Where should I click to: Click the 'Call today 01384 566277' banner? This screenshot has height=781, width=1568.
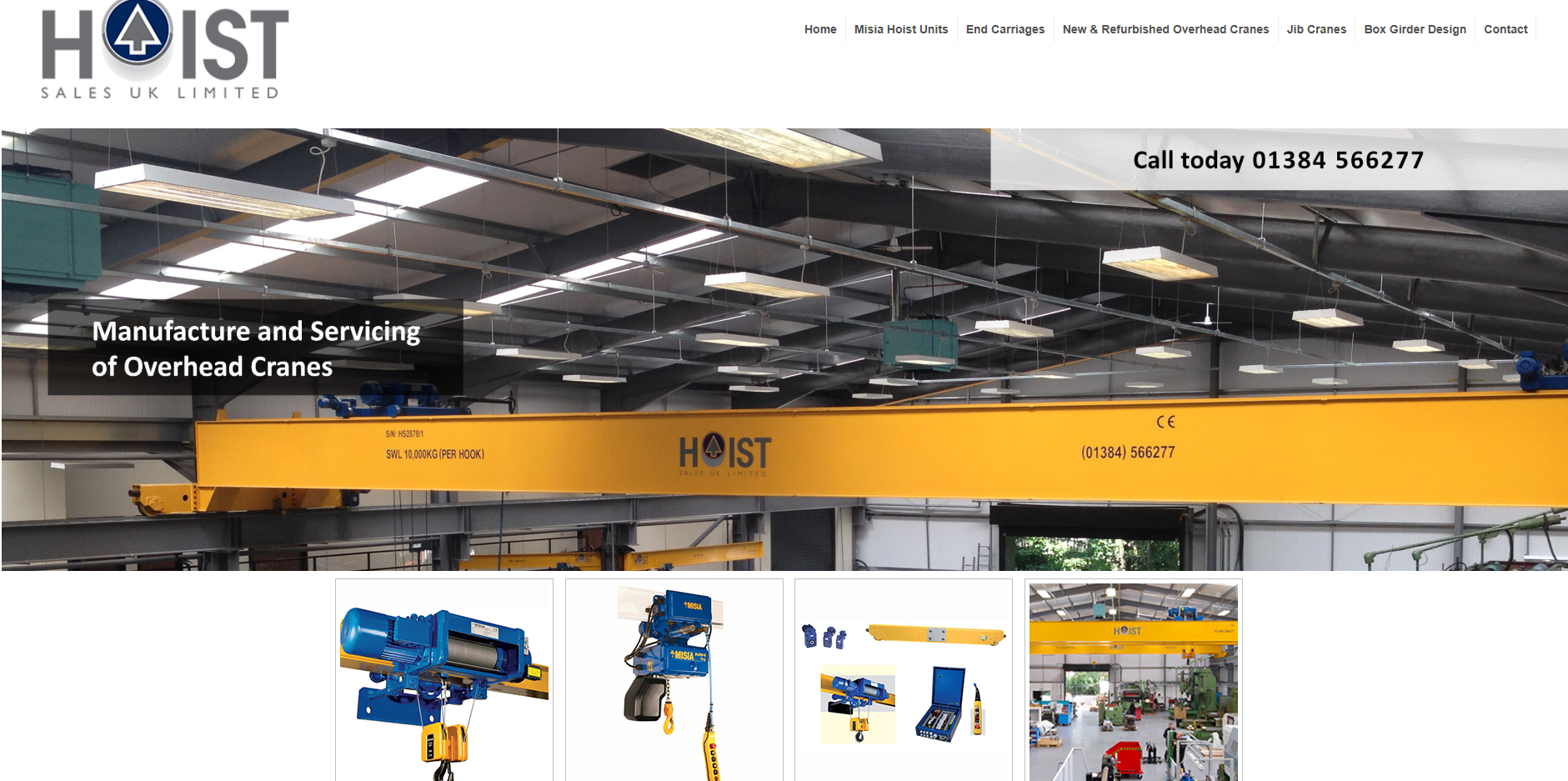click(x=1277, y=160)
